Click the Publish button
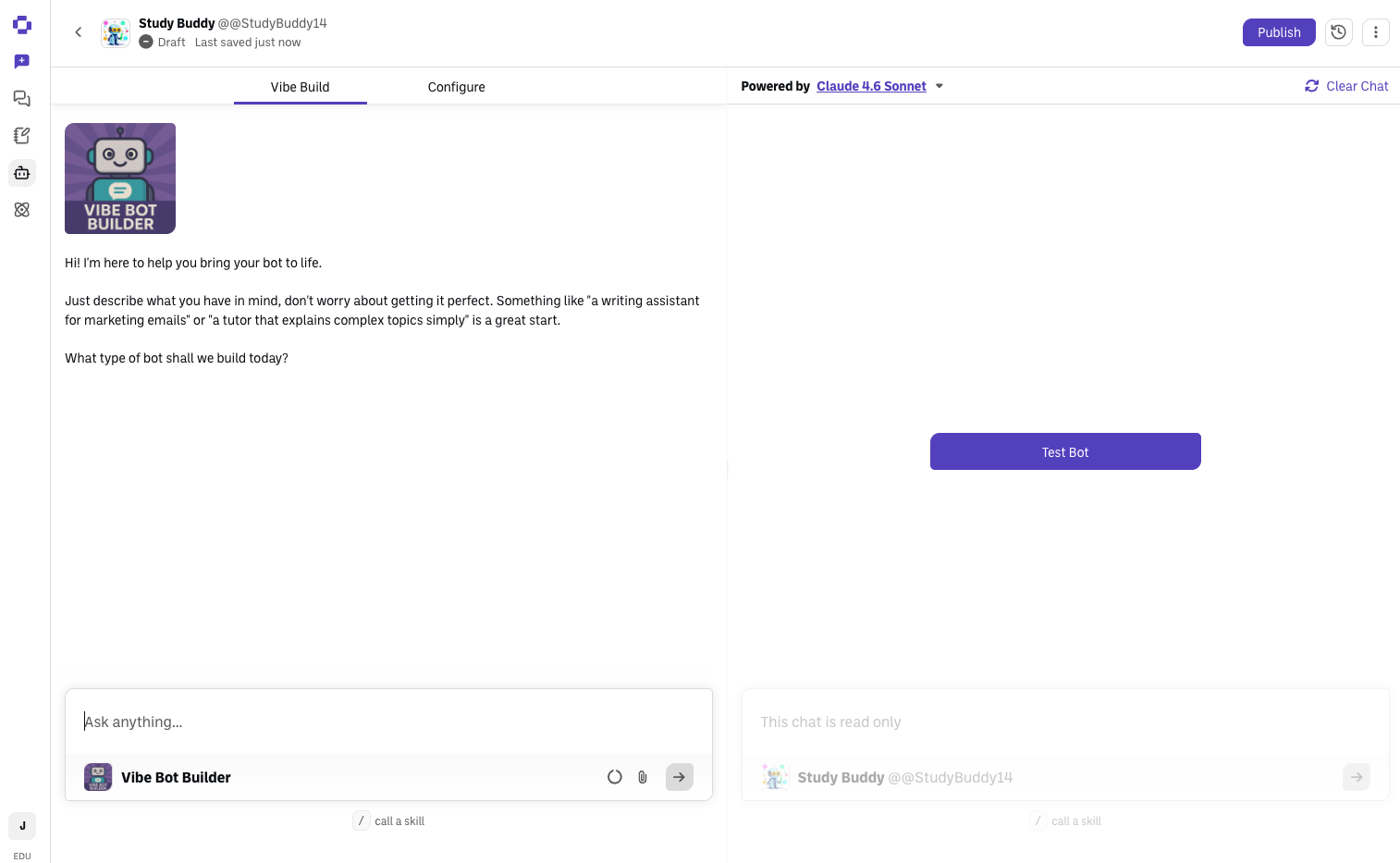Viewport: 1400px width, 863px height. 1279,32
